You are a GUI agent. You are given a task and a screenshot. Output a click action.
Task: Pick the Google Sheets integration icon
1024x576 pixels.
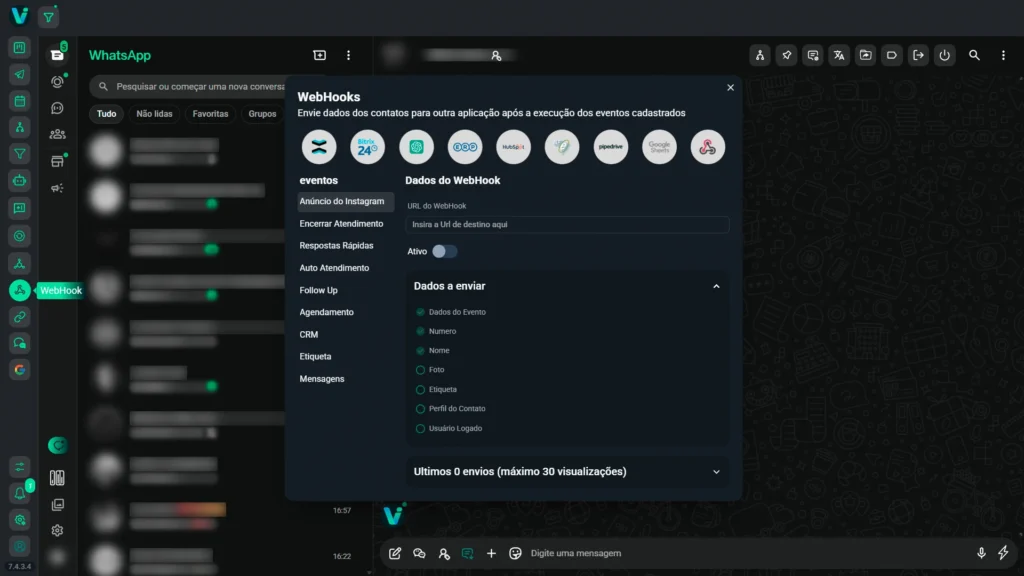pyautogui.click(x=659, y=147)
